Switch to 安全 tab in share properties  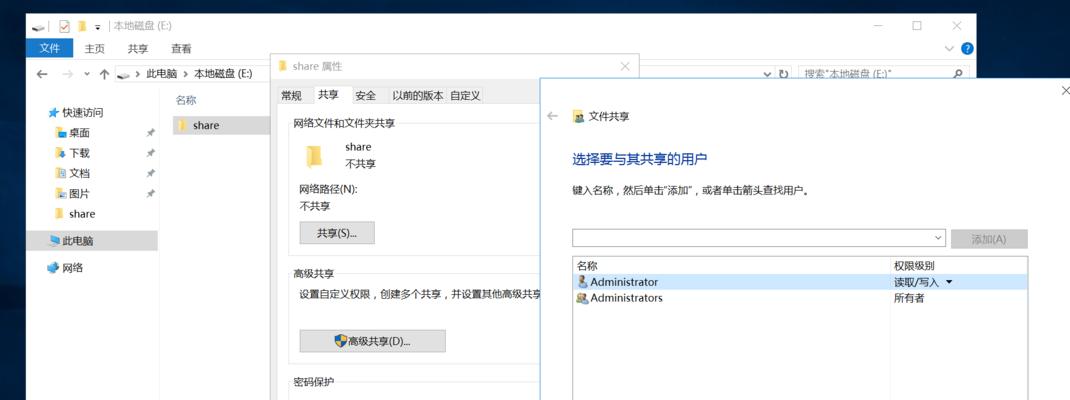tap(366, 96)
